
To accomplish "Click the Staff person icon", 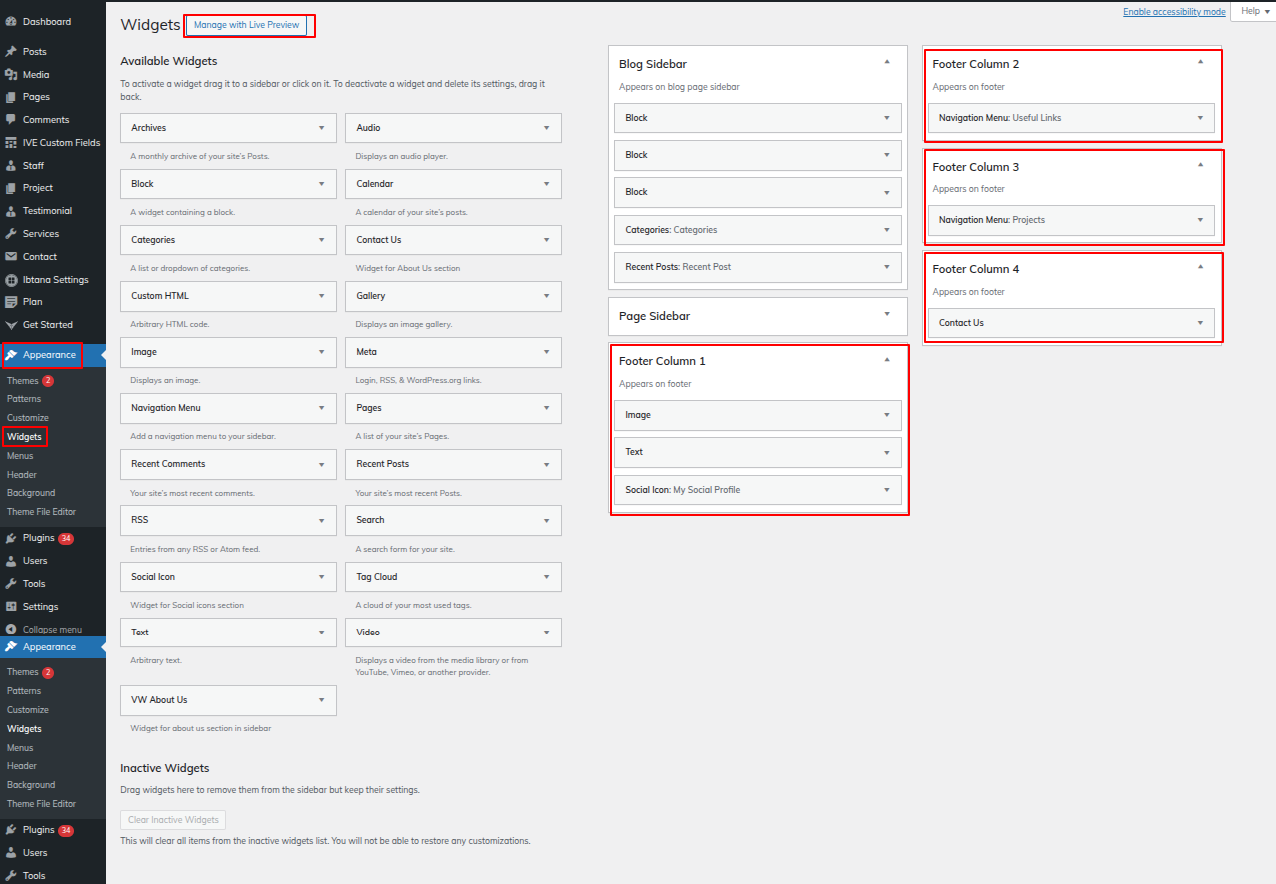I will pyautogui.click(x=11, y=166).
